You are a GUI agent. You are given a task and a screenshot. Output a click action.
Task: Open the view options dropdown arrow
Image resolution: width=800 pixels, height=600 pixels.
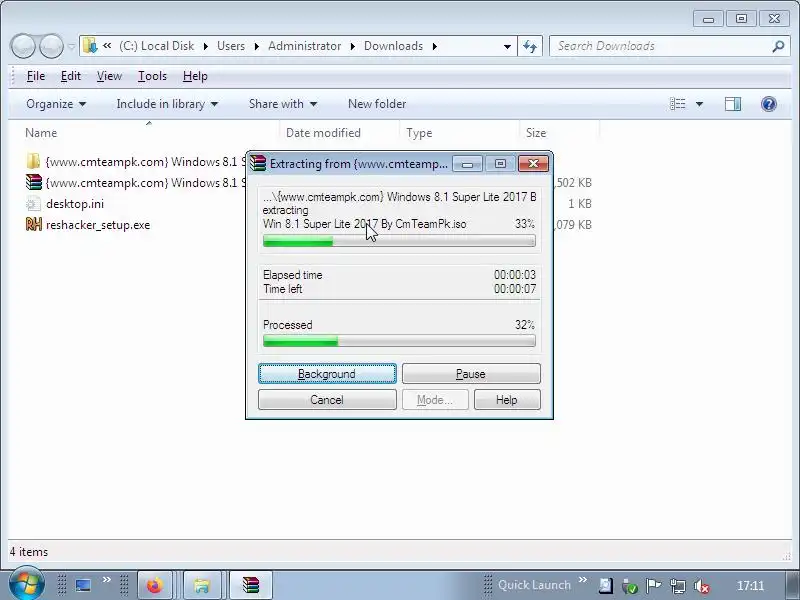[x=699, y=104]
